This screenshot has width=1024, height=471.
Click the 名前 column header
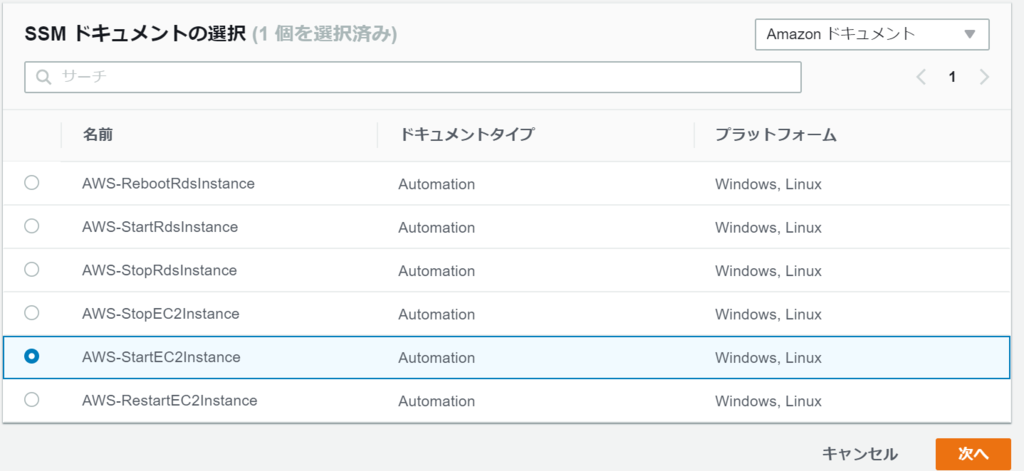tap(98, 135)
